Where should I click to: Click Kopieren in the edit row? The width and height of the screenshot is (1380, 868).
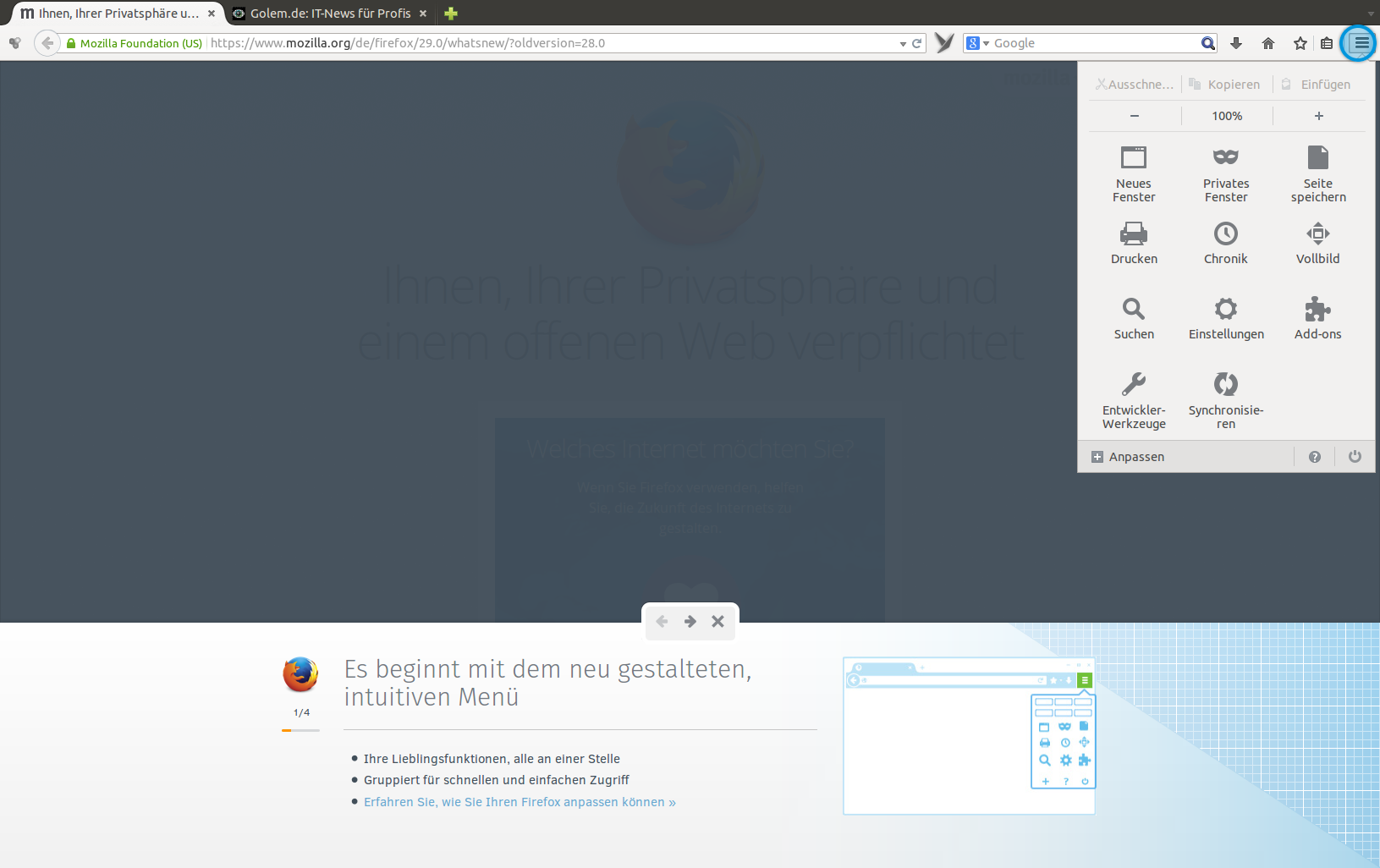tap(1225, 85)
